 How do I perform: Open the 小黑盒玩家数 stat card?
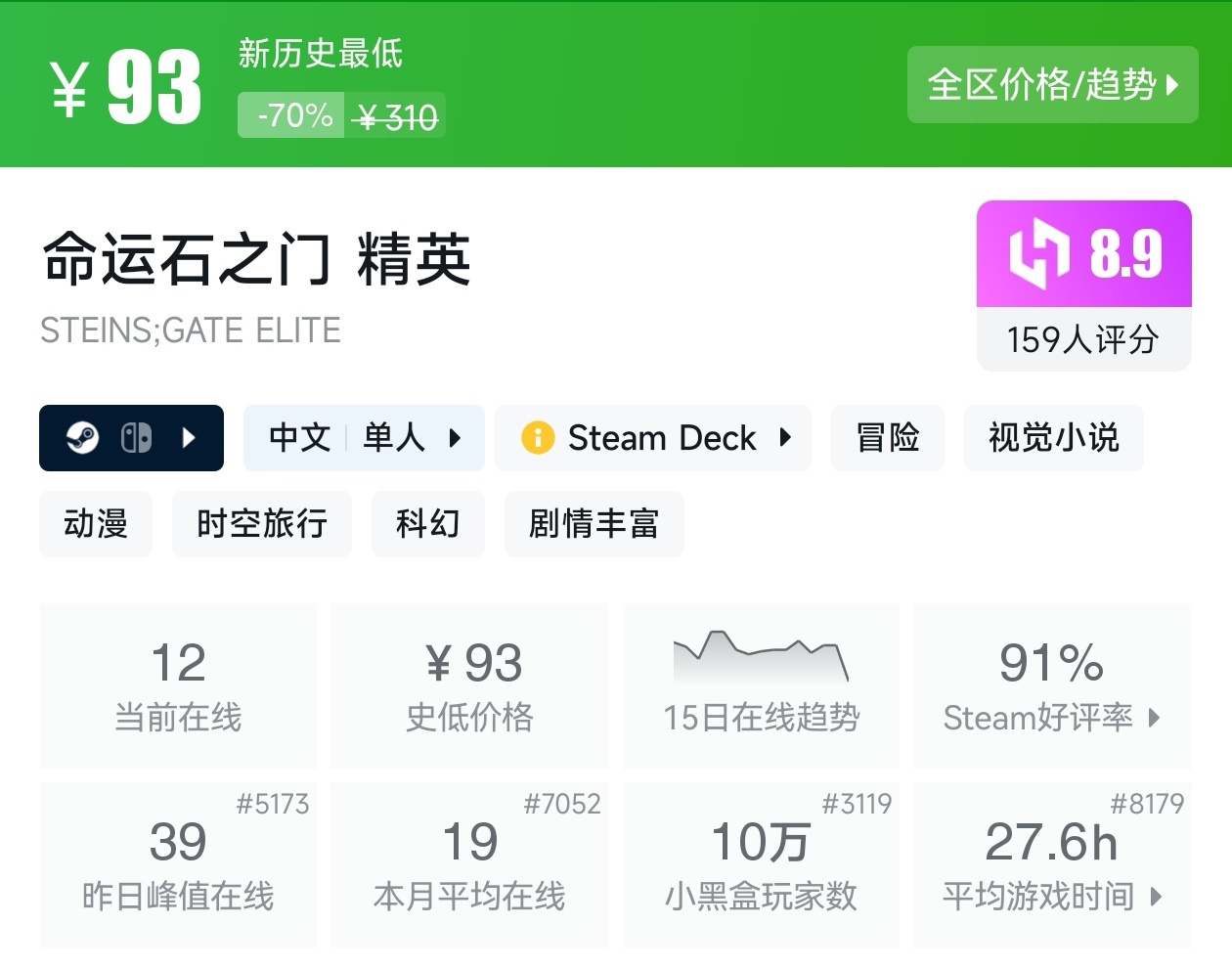[761, 863]
